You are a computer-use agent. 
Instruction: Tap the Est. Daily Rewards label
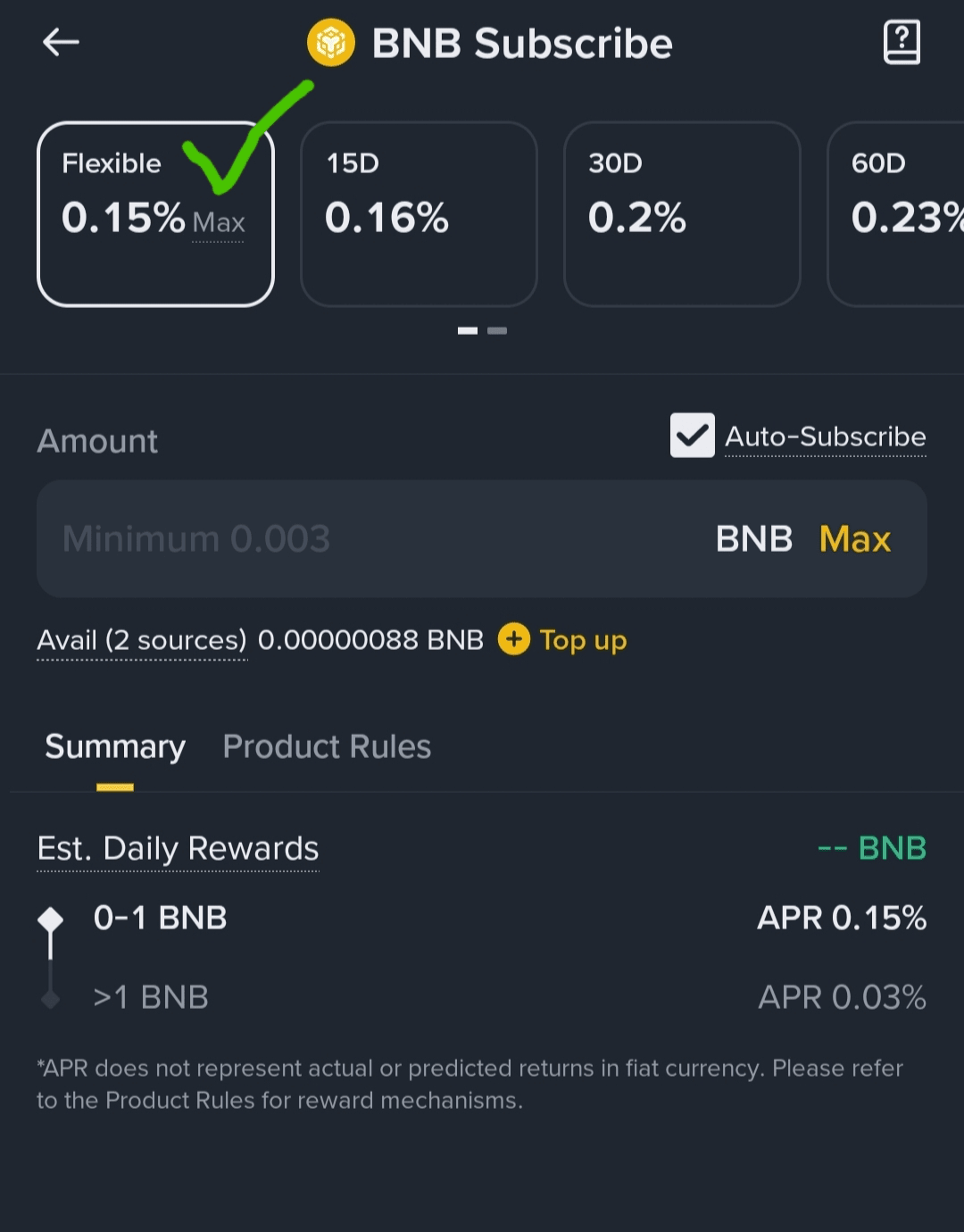point(178,848)
